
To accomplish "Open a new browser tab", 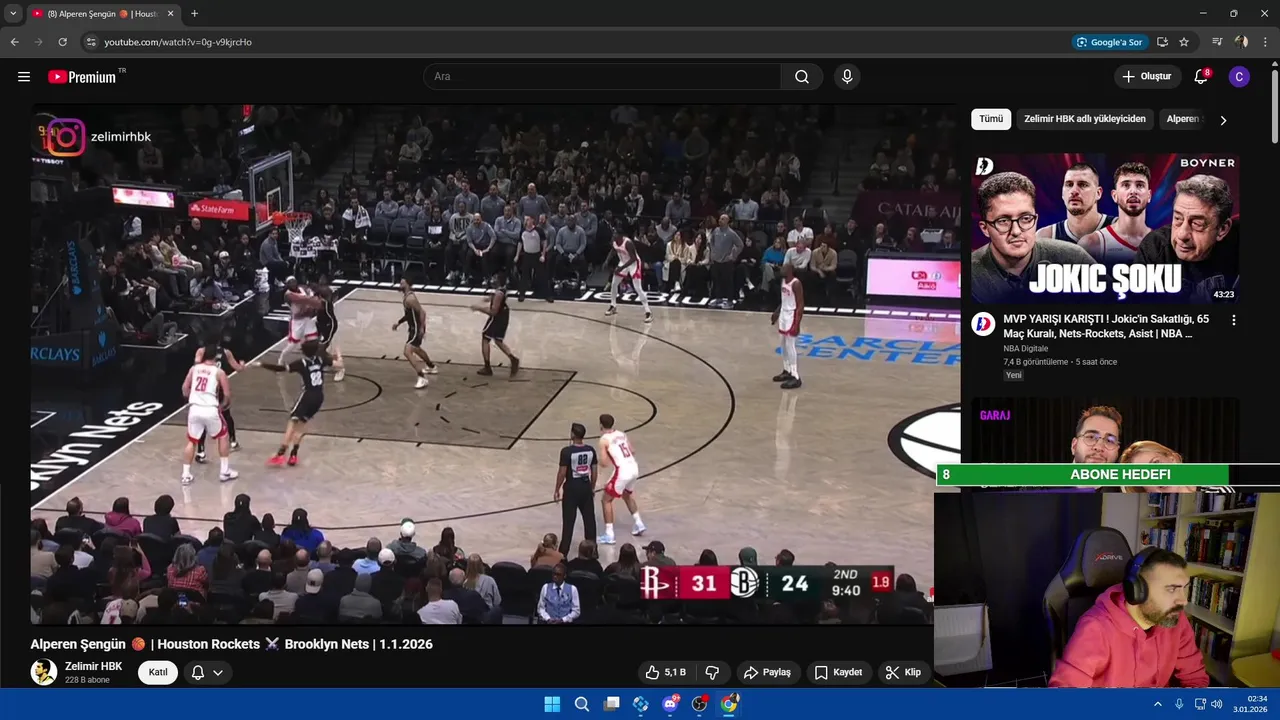I will click(194, 13).
